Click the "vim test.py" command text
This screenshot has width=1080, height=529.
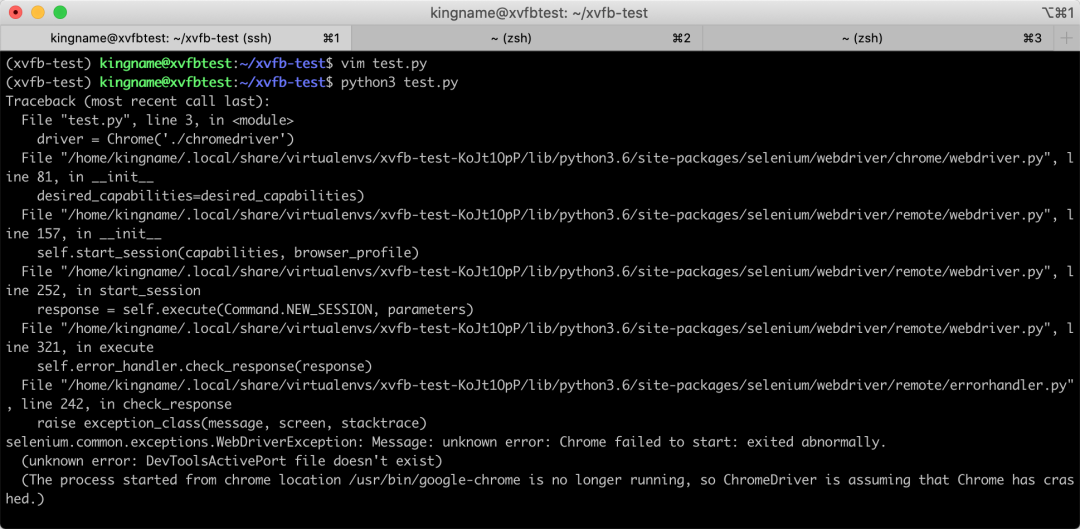384,63
